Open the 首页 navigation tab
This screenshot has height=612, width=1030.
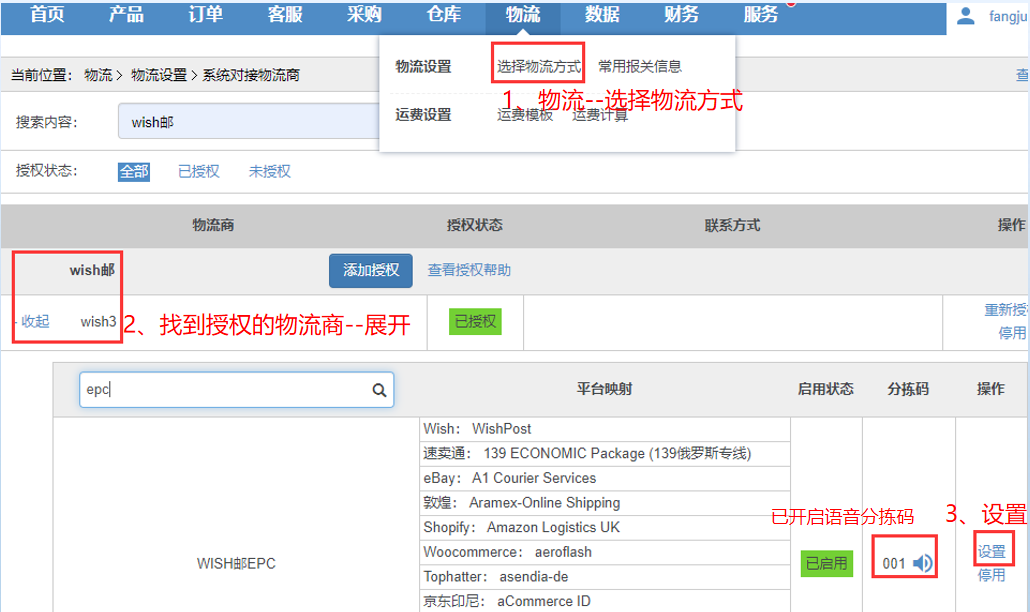[47, 14]
